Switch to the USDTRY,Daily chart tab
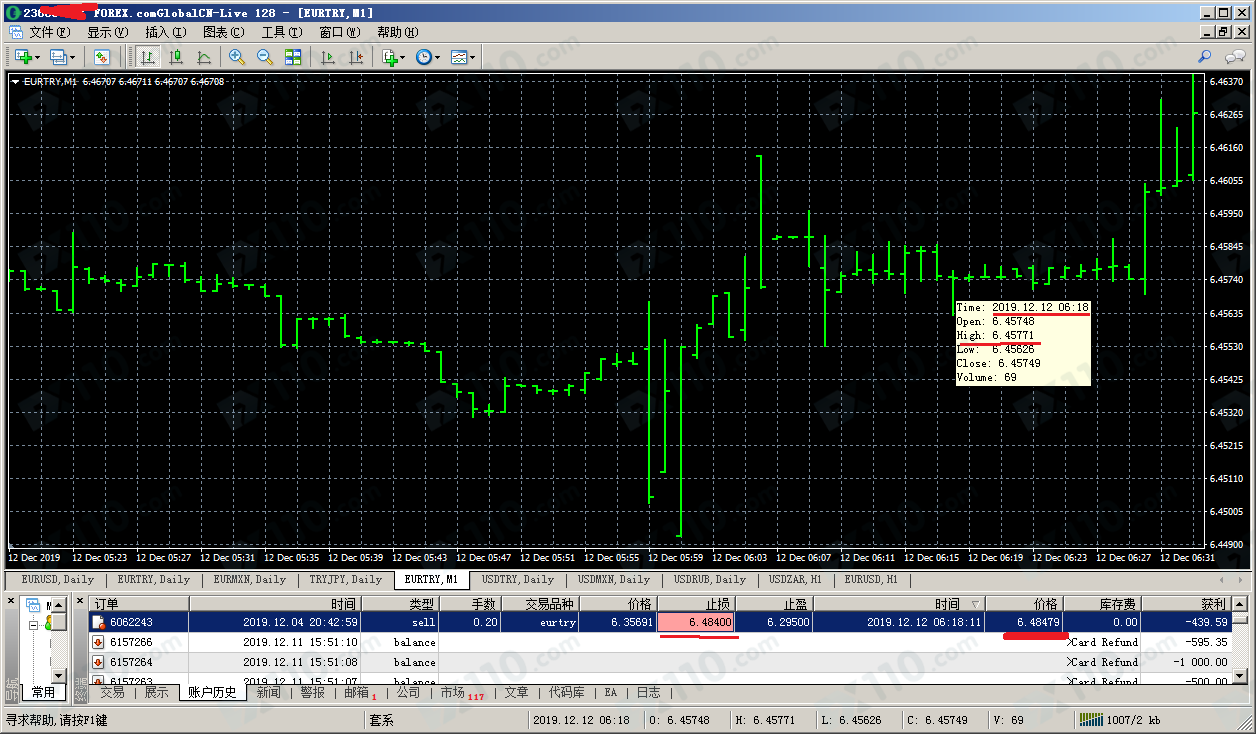Viewport: 1256px width, 734px height. coord(517,579)
